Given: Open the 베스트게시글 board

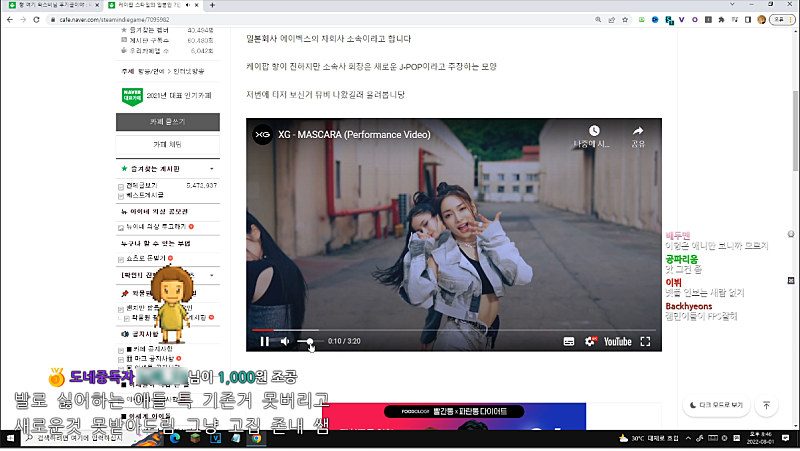Looking at the screenshot, I should click(145, 195).
